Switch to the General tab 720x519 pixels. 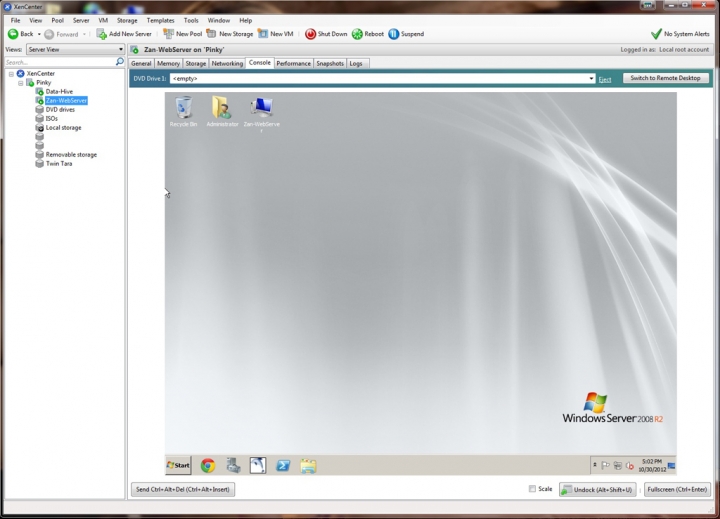(141, 64)
